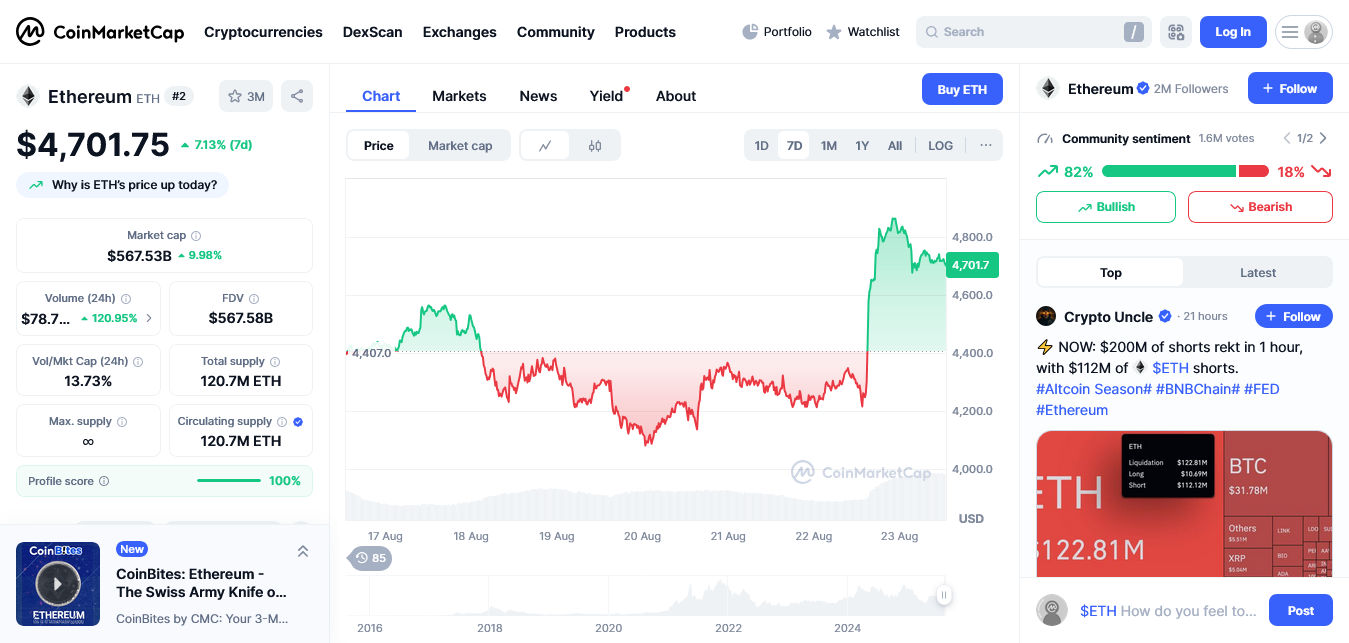Open the DexScan menu
Viewport: 1349px width, 643px height.
click(372, 32)
